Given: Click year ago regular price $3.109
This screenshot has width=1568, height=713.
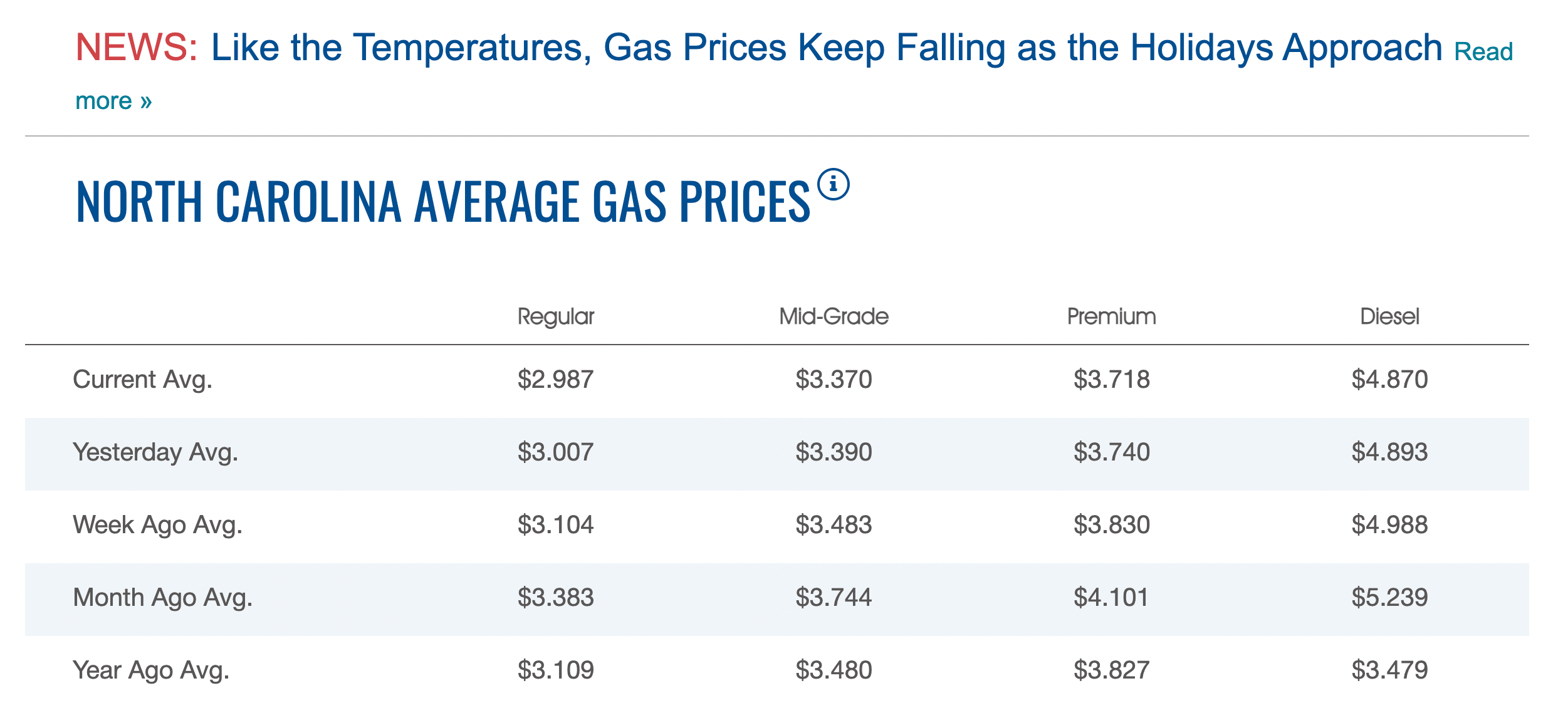Looking at the screenshot, I should (555, 670).
